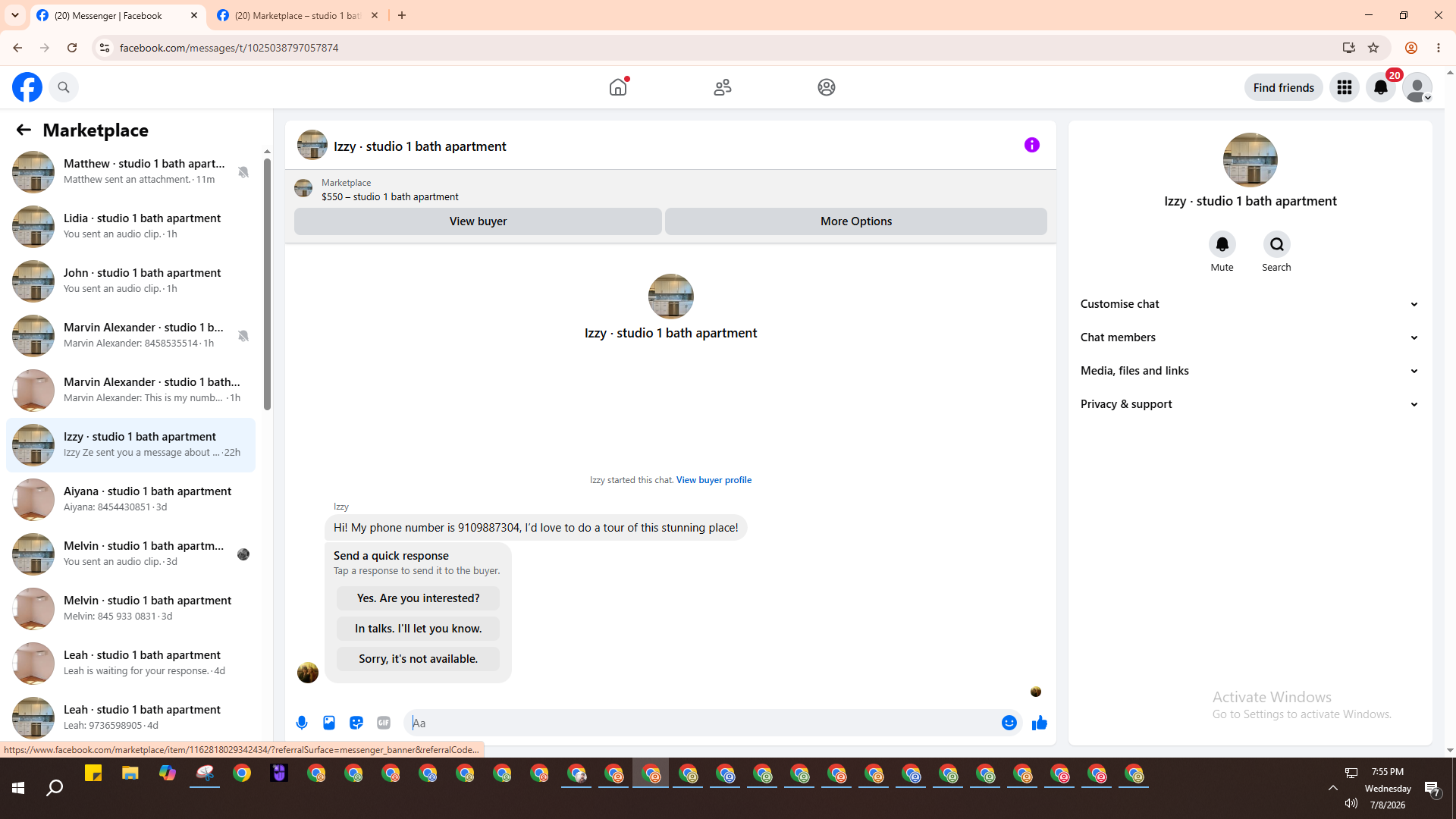1456x819 pixels.
Task: Open Marvin Alexander chat 'This is my numb...'
Action: tap(130, 391)
